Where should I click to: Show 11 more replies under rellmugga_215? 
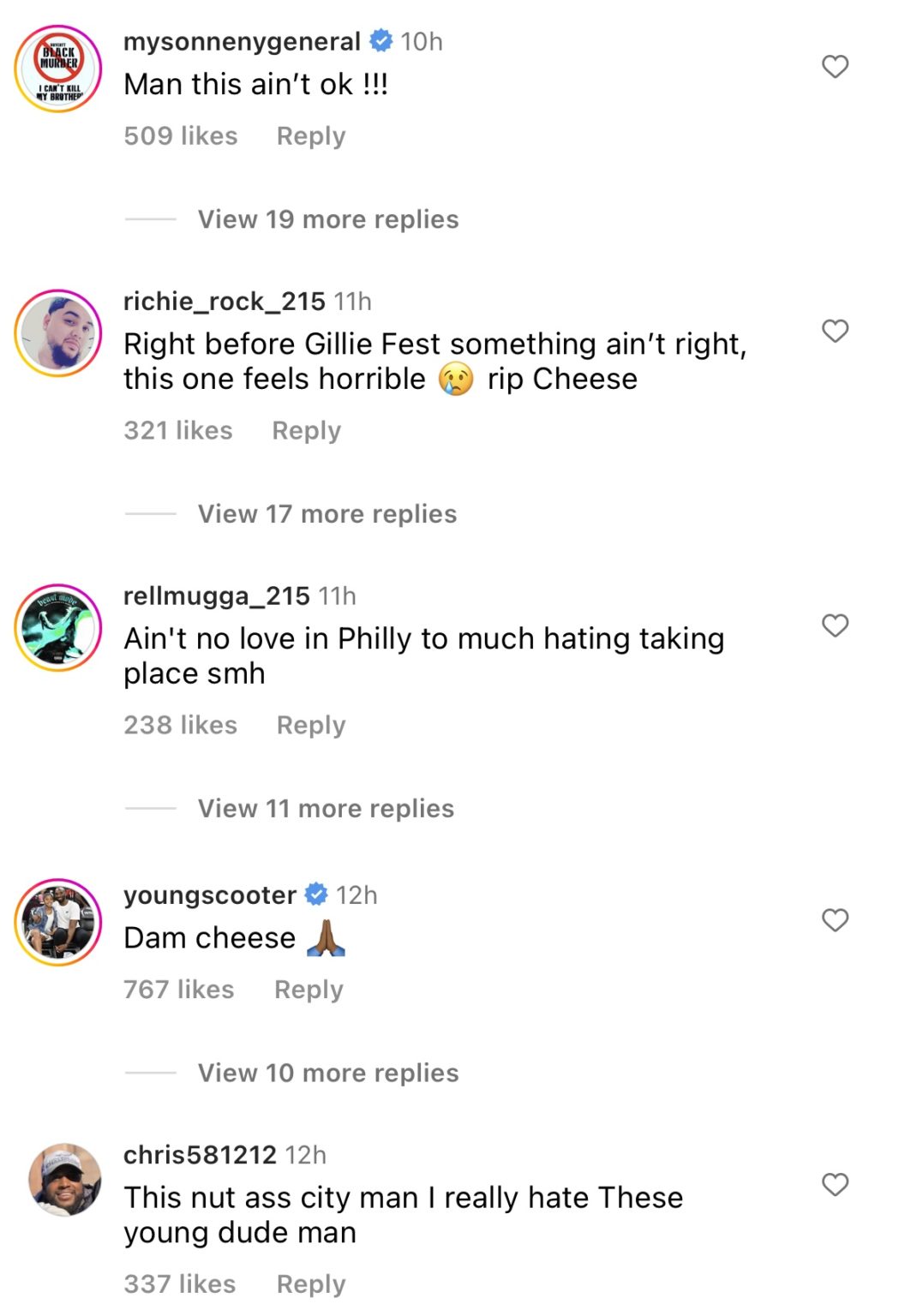coord(325,808)
